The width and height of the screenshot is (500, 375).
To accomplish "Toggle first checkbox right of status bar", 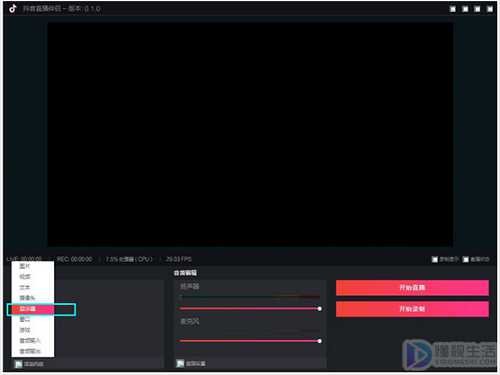I will 435,259.
